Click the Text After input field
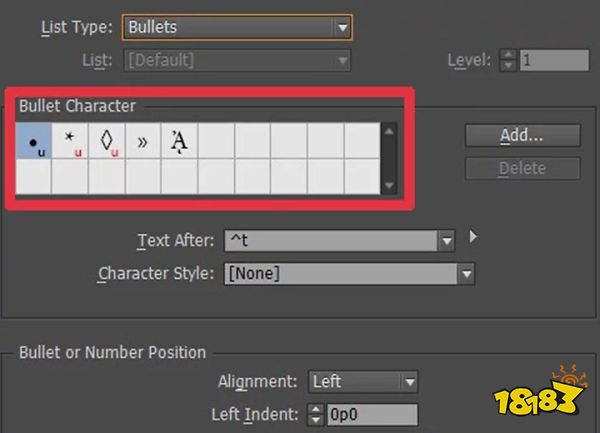The width and height of the screenshot is (600, 433). [x=328, y=240]
